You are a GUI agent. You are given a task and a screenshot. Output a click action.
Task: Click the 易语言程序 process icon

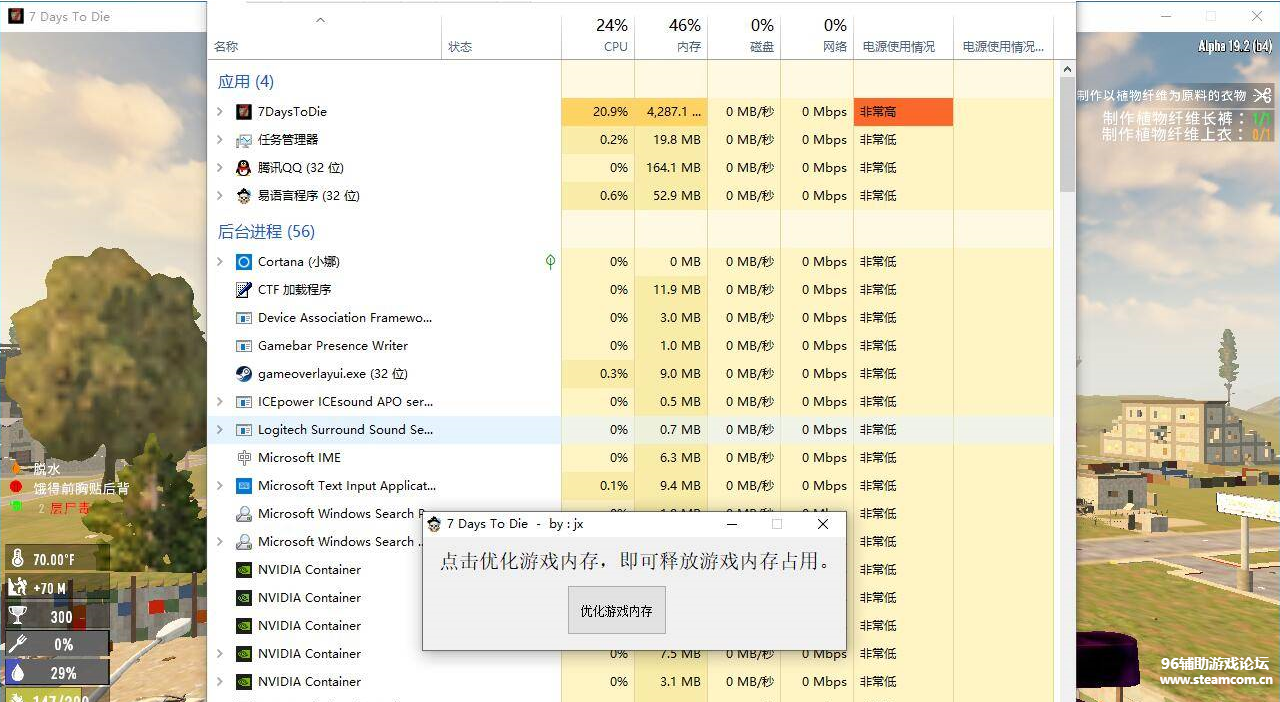pyautogui.click(x=243, y=196)
